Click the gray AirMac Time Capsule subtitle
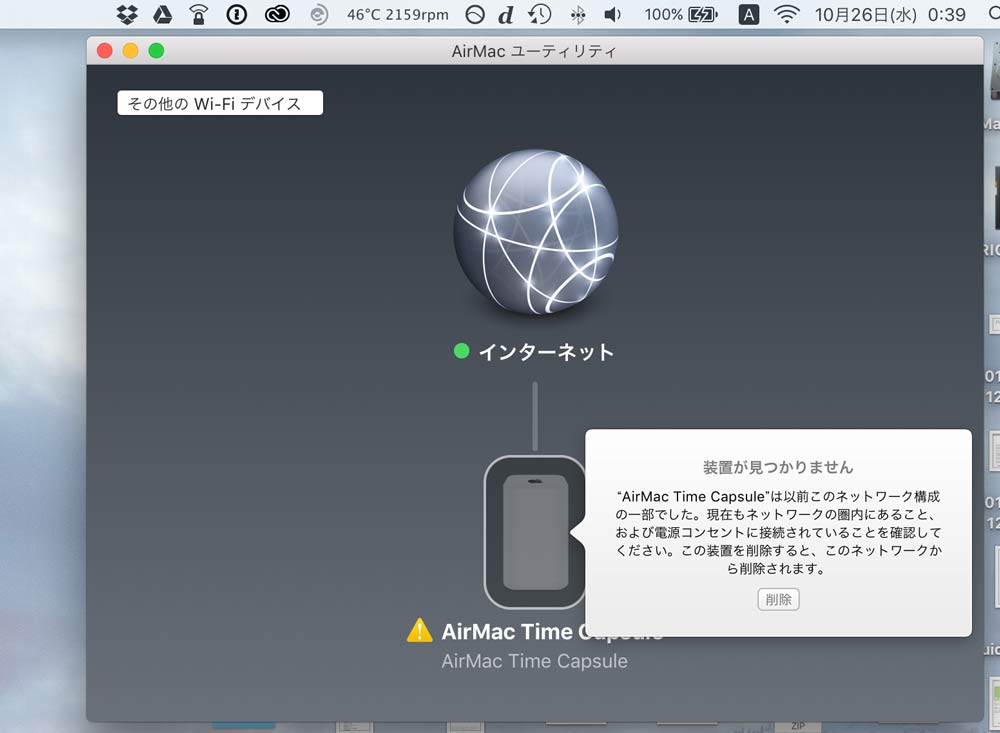This screenshot has width=1000, height=733. coord(534,661)
